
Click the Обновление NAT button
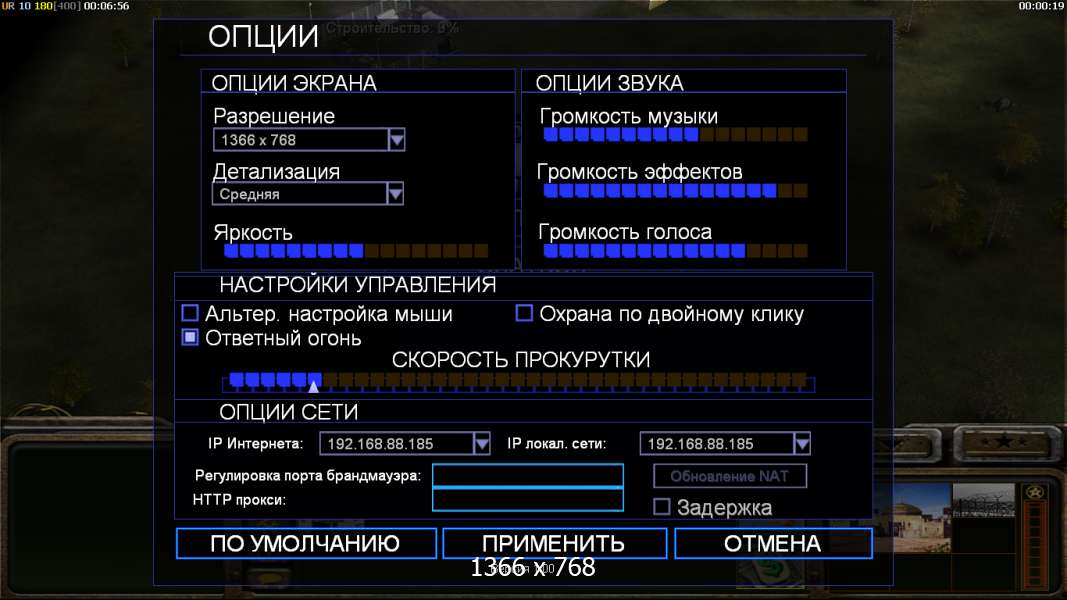point(730,476)
